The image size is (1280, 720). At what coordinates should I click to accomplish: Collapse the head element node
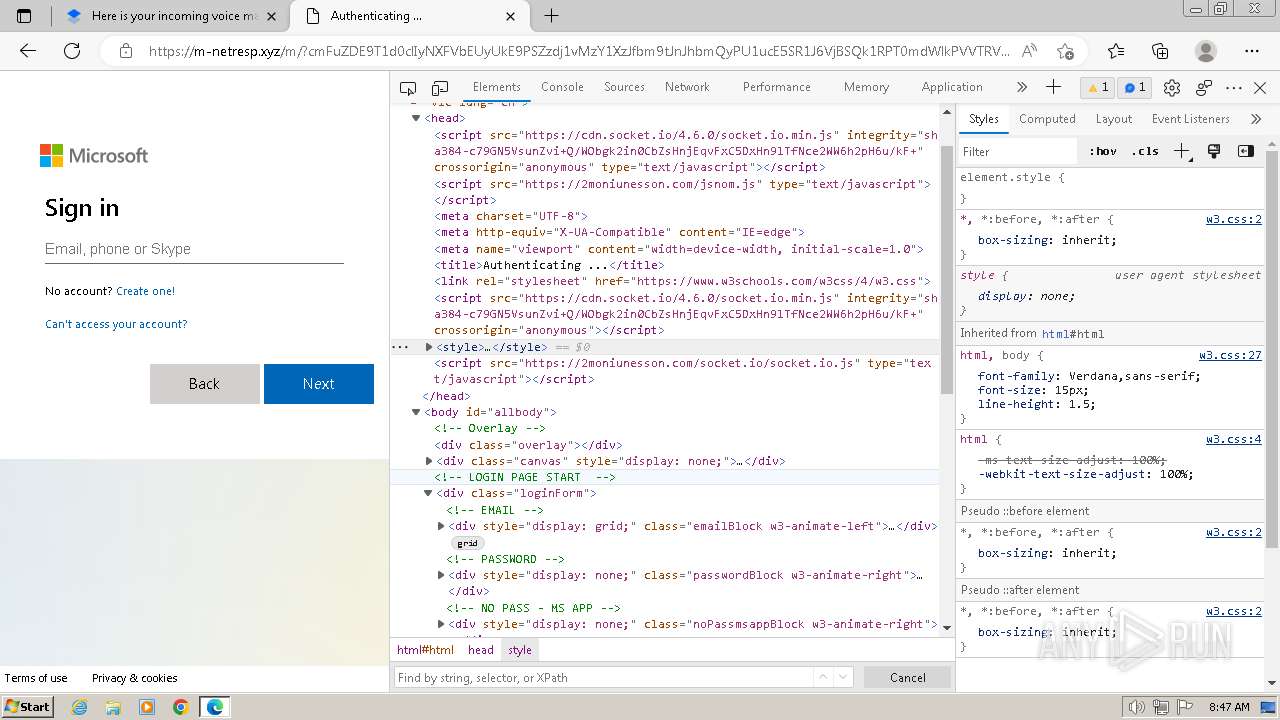pos(416,118)
